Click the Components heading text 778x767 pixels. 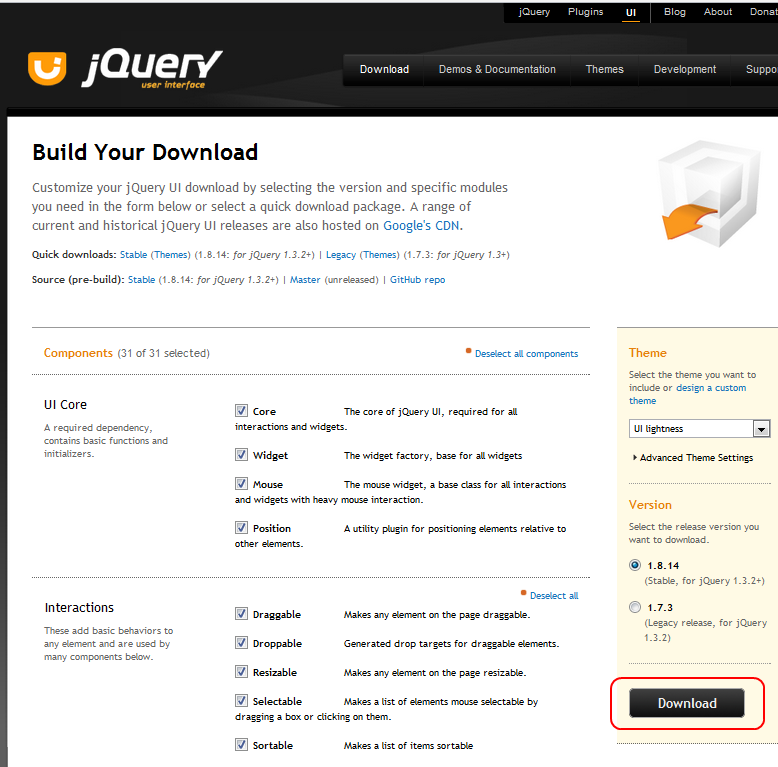(x=78, y=353)
